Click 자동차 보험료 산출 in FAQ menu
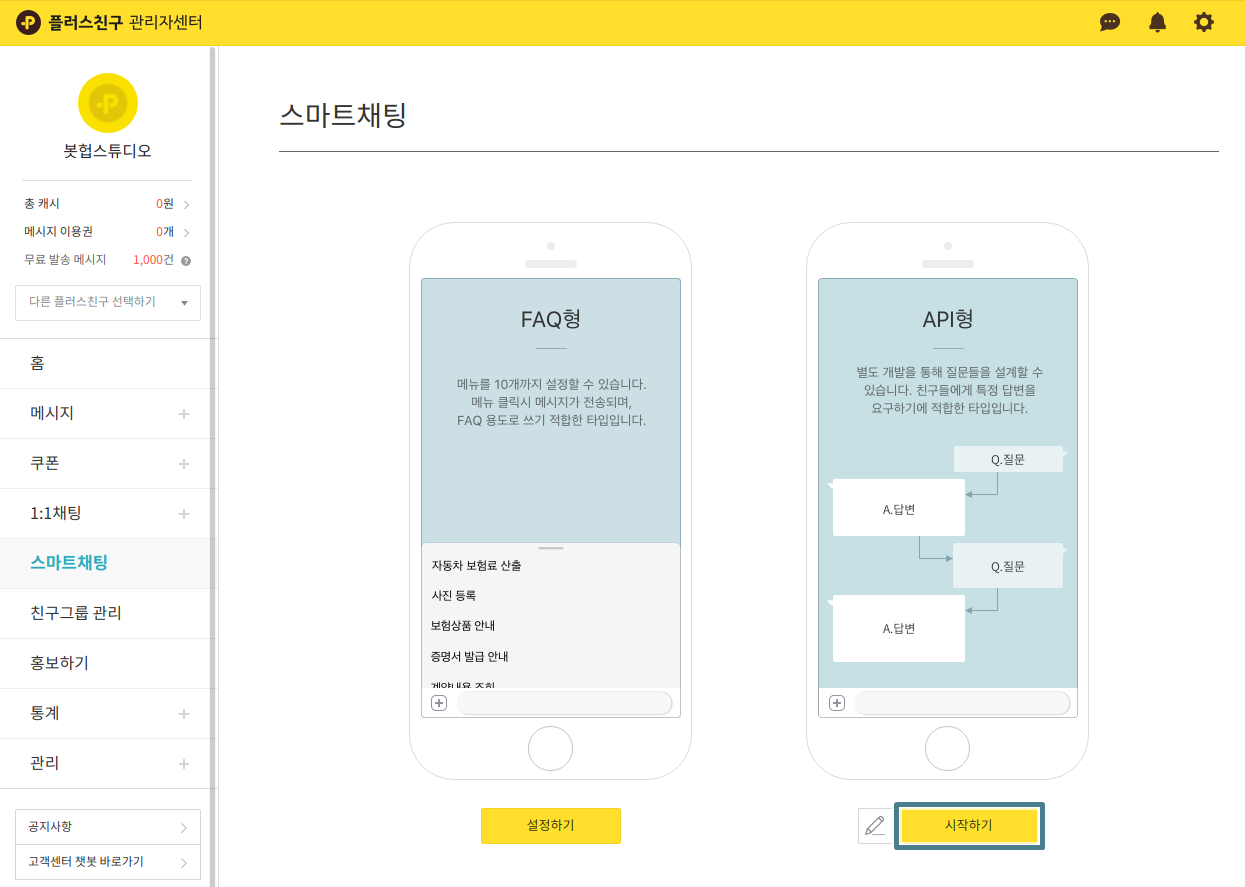 (476, 565)
